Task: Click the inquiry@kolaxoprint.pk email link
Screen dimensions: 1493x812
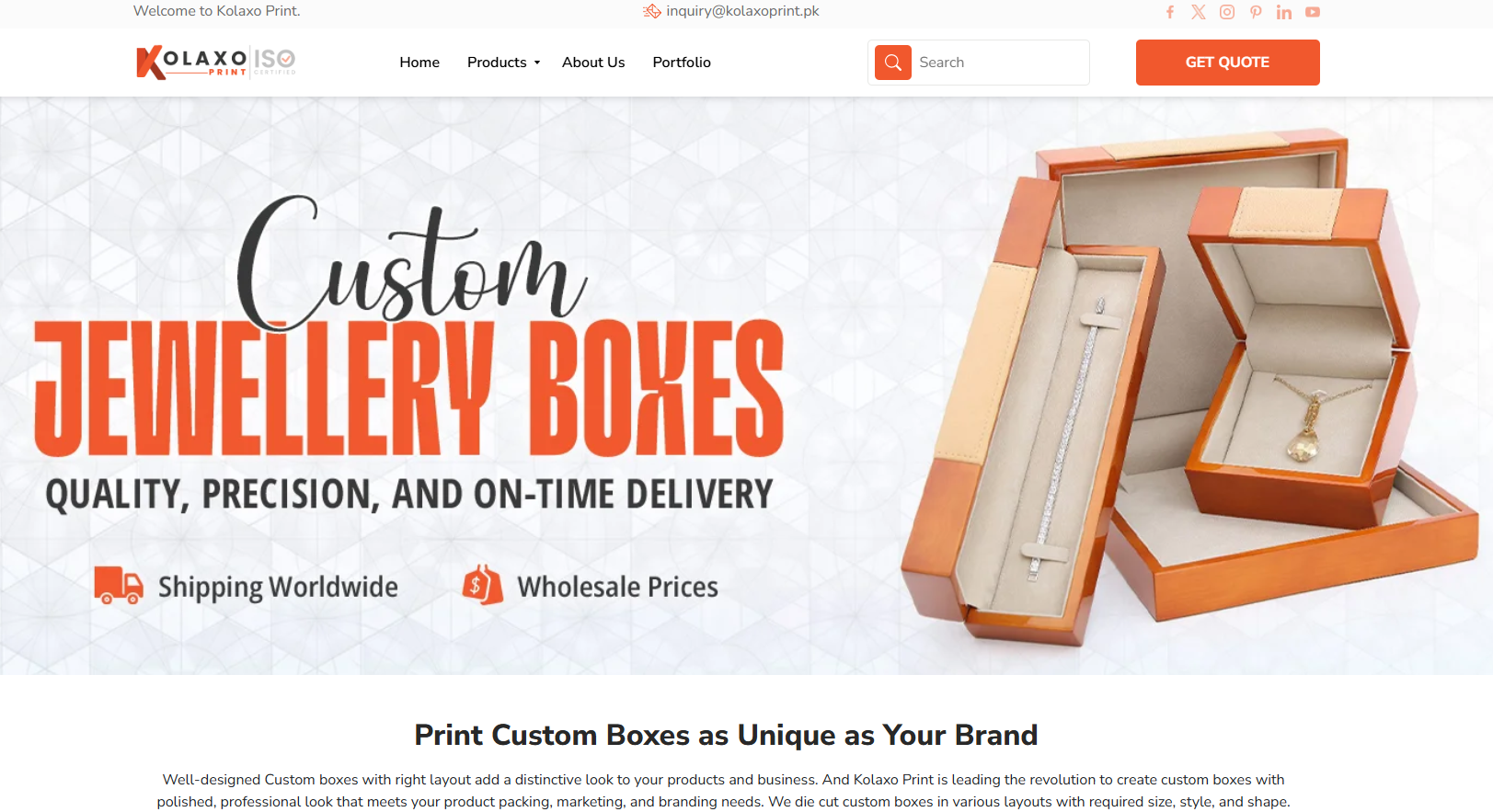Action: tap(742, 11)
